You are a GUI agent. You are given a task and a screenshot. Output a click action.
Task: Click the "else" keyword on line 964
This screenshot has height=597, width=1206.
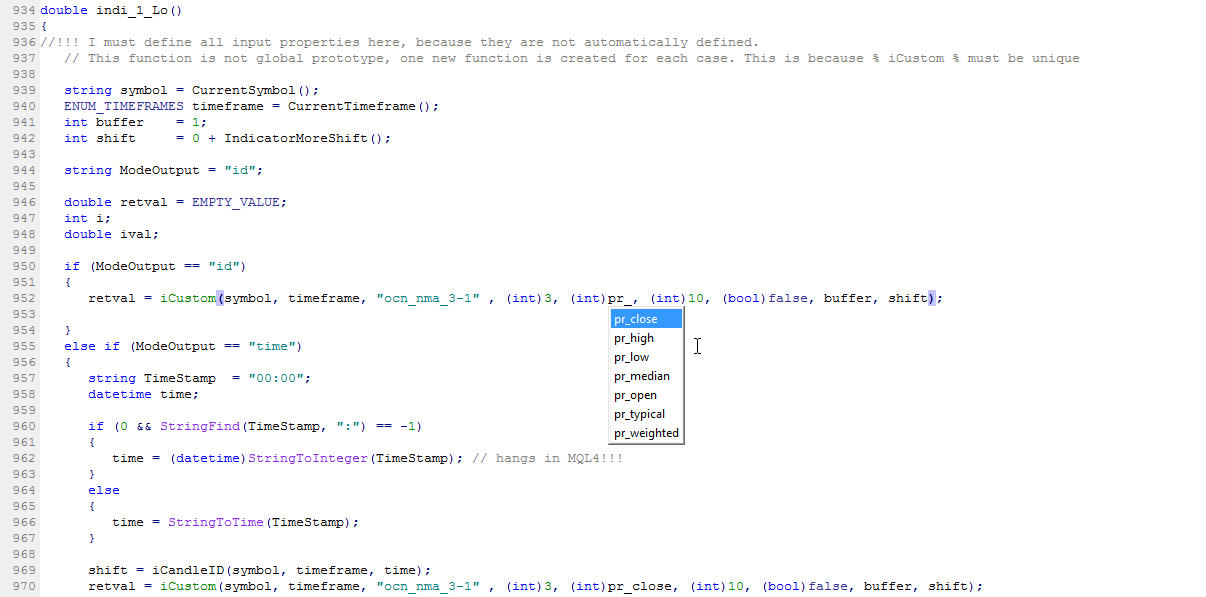tap(104, 490)
